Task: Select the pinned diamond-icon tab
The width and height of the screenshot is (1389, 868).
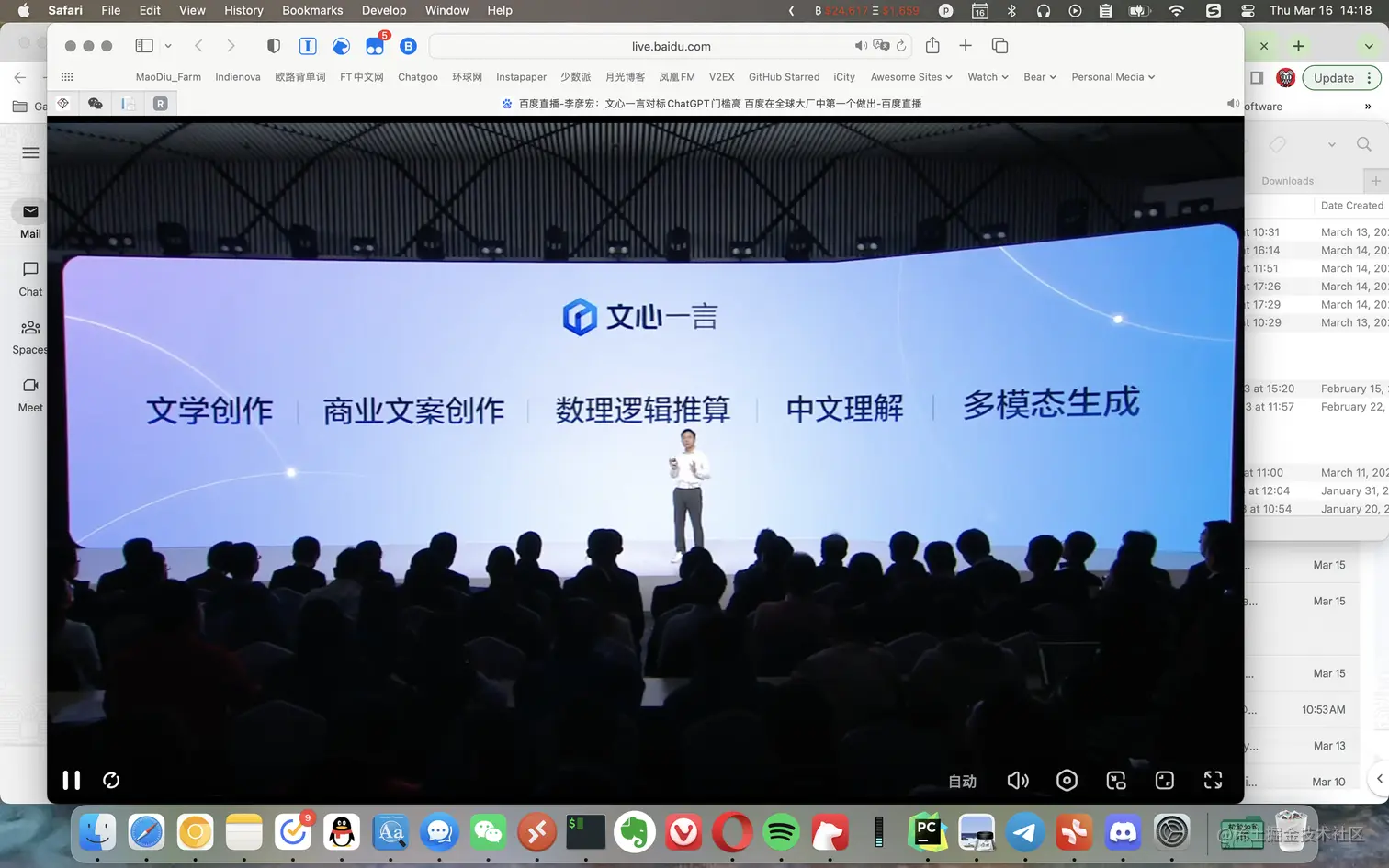Action: coord(62,104)
